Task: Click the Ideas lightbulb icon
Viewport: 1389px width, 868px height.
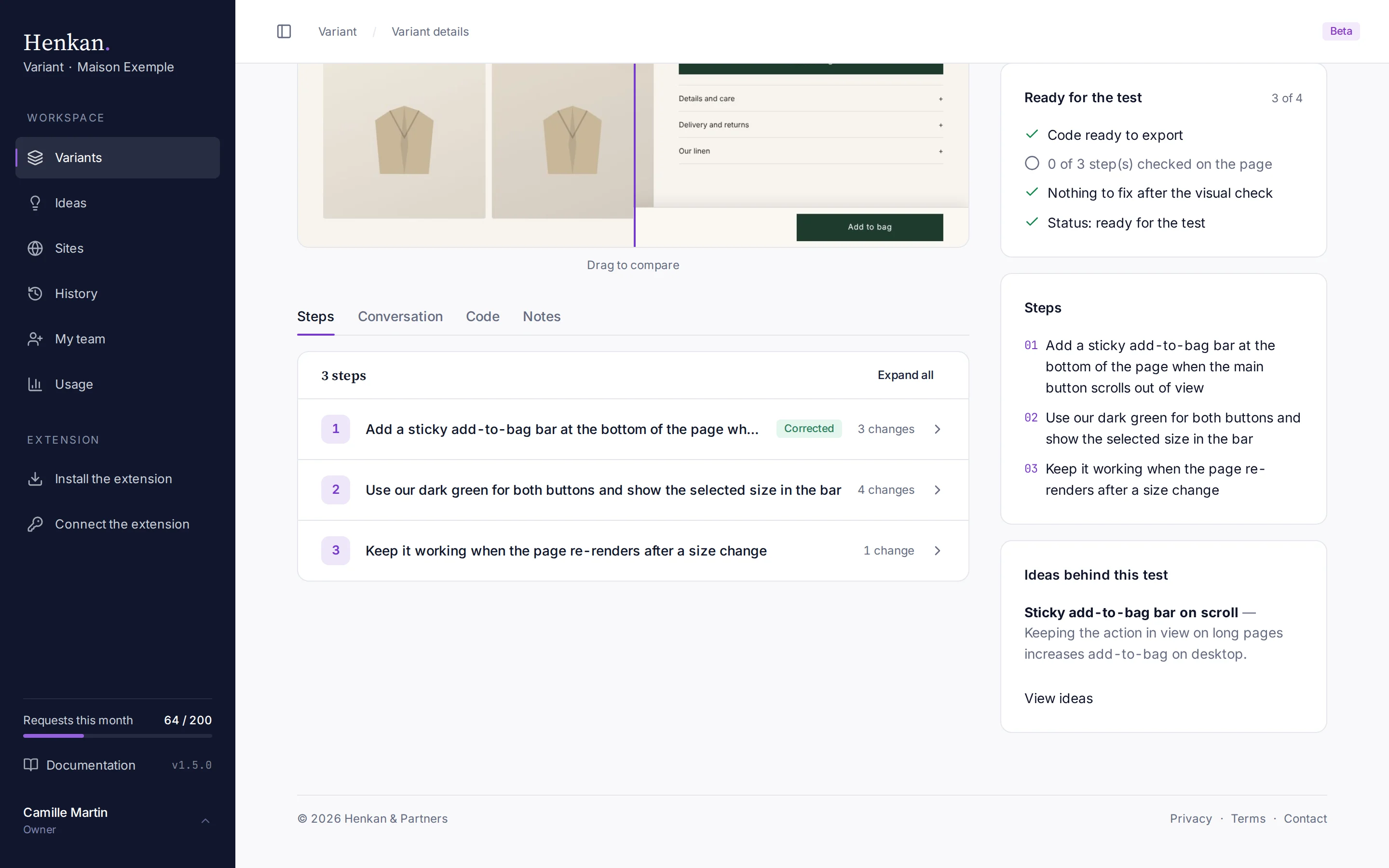Action: [x=36, y=203]
